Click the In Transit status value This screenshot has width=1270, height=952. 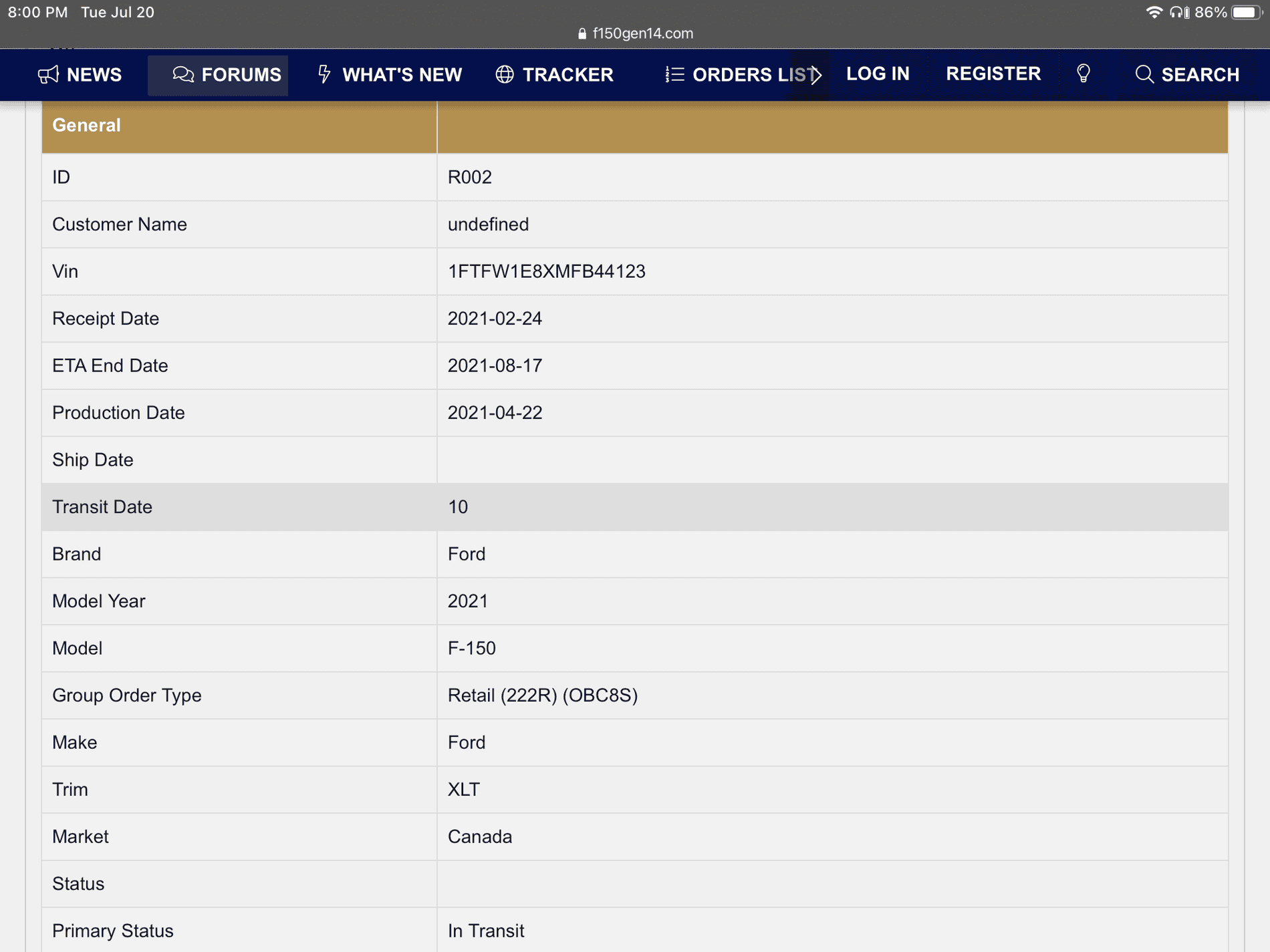pyautogui.click(x=486, y=931)
